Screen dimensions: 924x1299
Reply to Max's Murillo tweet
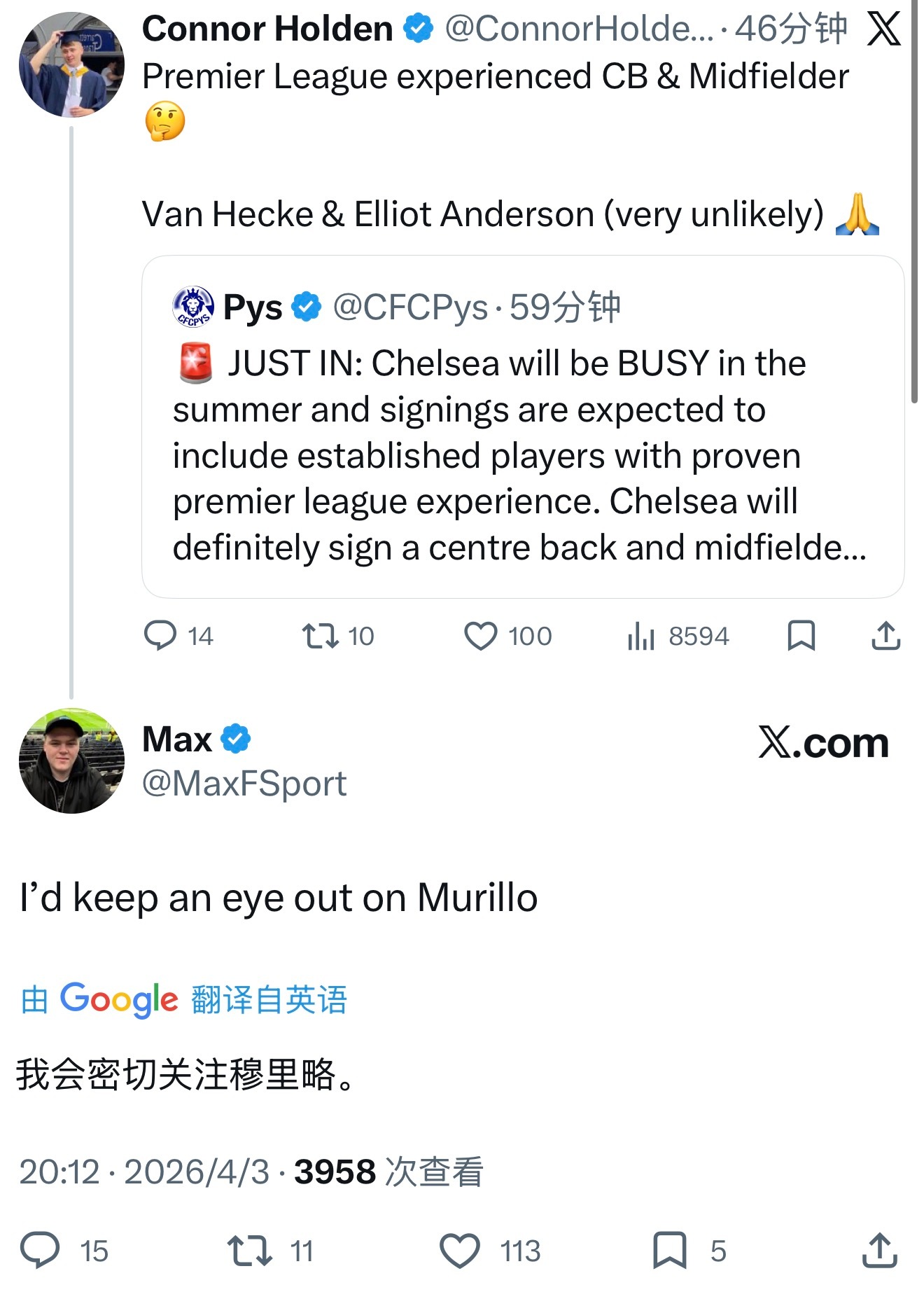pyautogui.click(x=40, y=1251)
